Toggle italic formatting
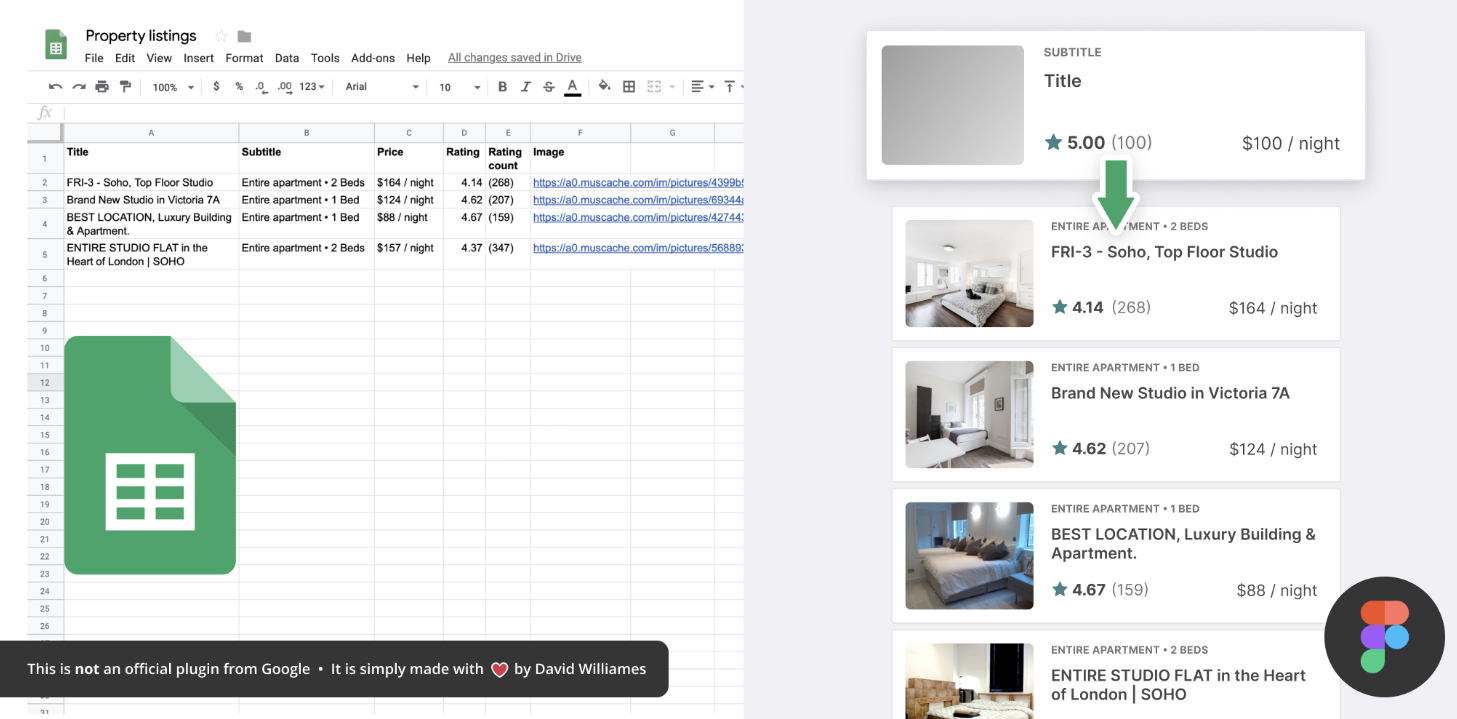Viewport: 1457px width, 719px height. (526, 87)
